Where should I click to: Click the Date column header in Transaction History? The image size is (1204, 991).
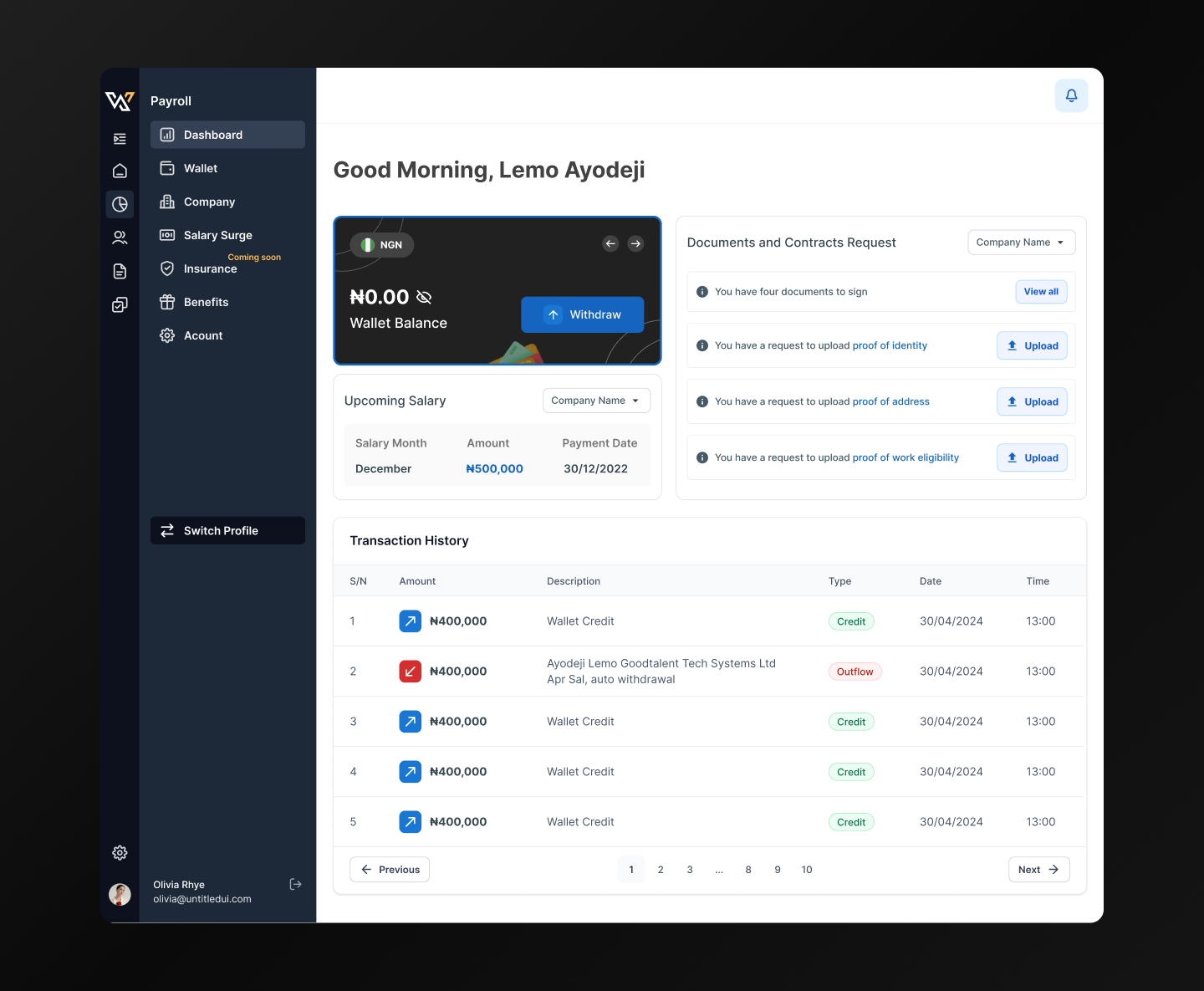[x=931, y=581]
